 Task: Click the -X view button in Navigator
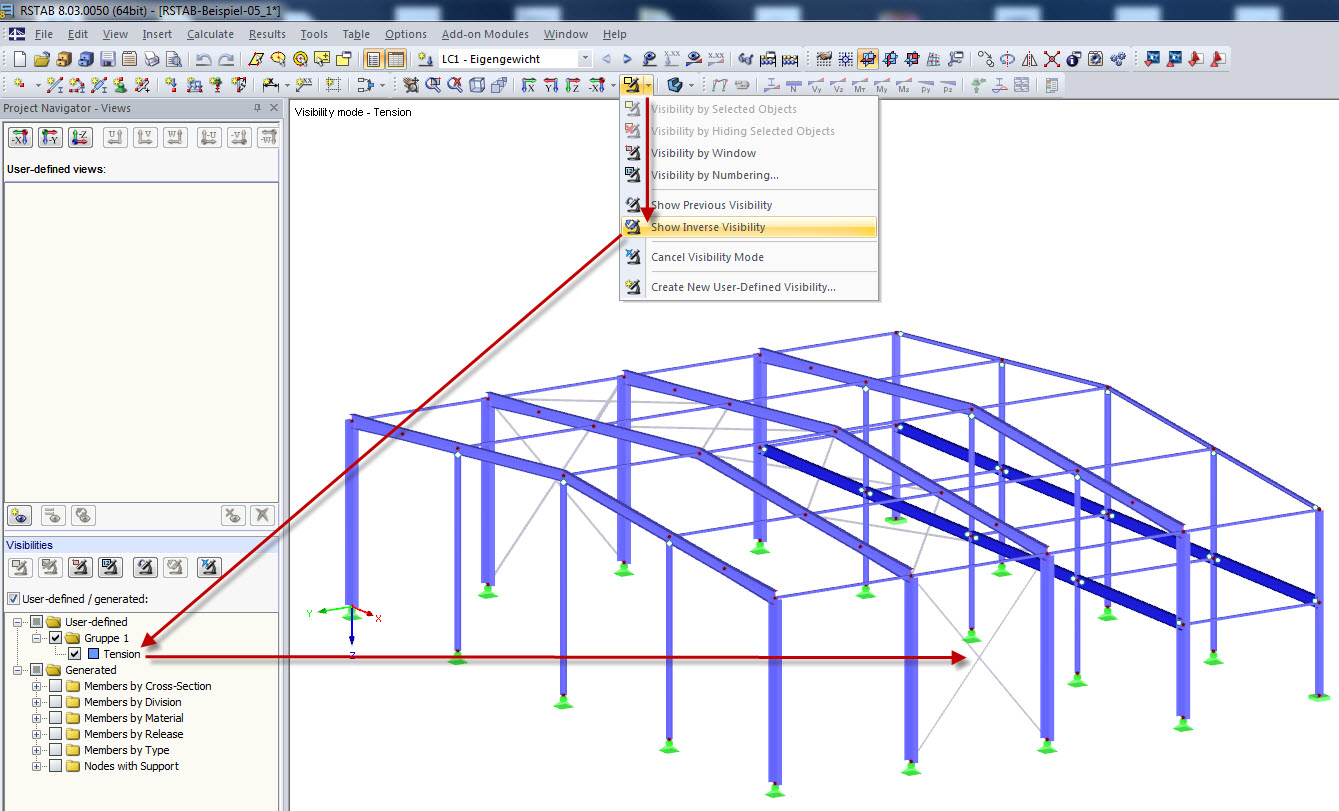pyautogui.click(x=20, y=137)
